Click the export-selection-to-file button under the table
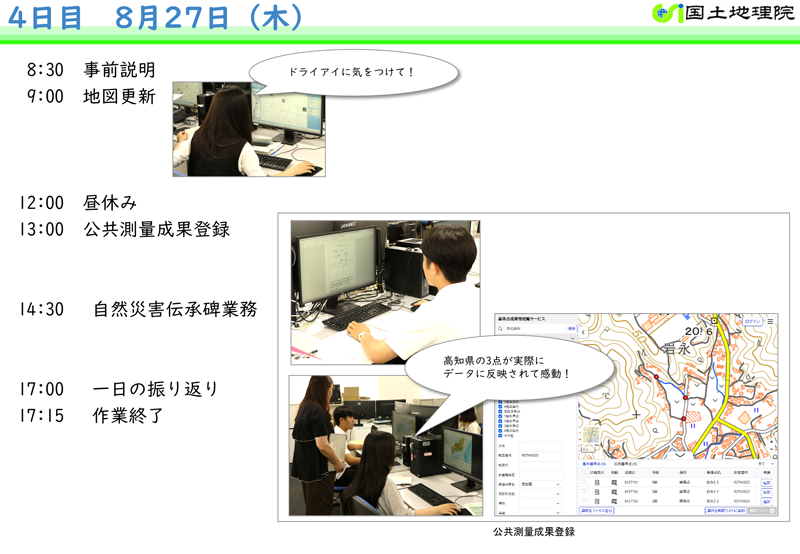Screen dimensions: 800x554 coord(596,511)
